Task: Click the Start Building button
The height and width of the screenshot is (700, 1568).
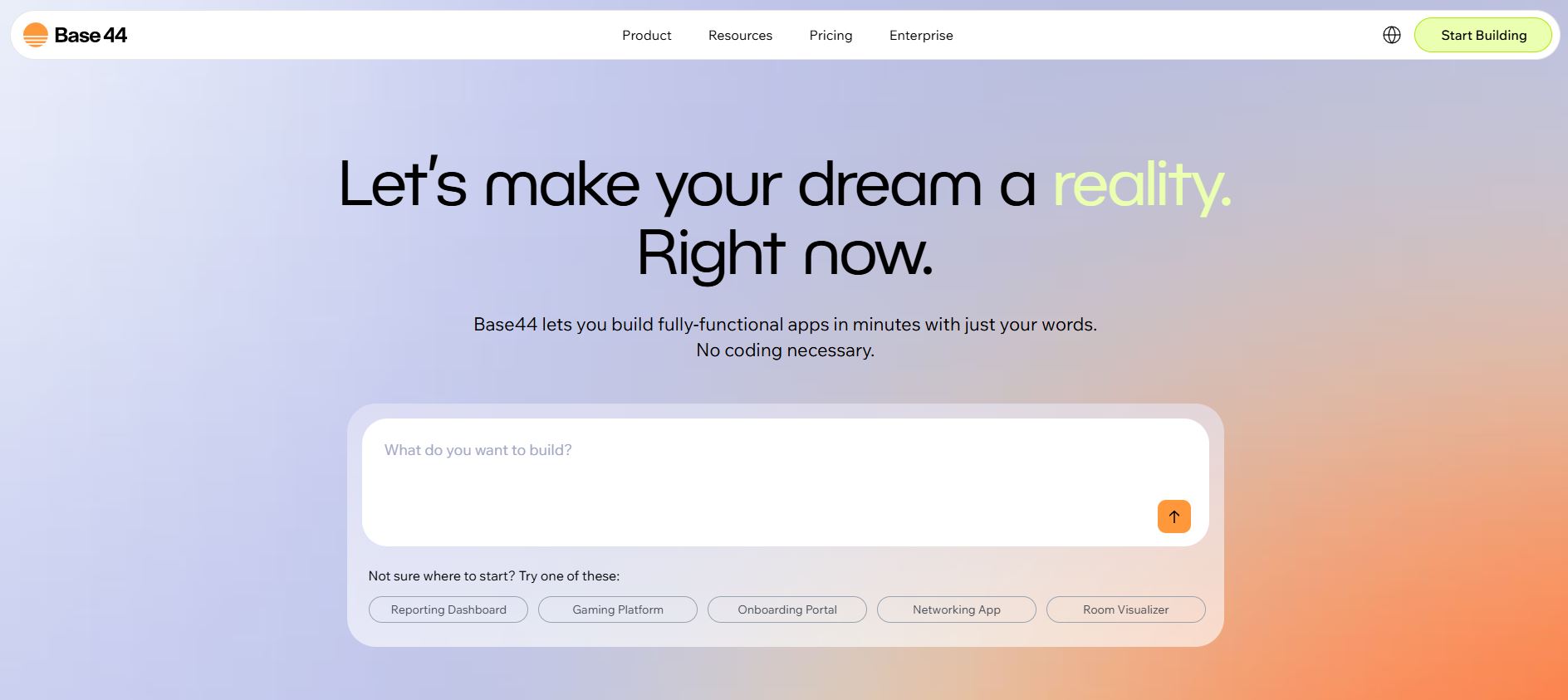Action: [x=1483, y=35]
